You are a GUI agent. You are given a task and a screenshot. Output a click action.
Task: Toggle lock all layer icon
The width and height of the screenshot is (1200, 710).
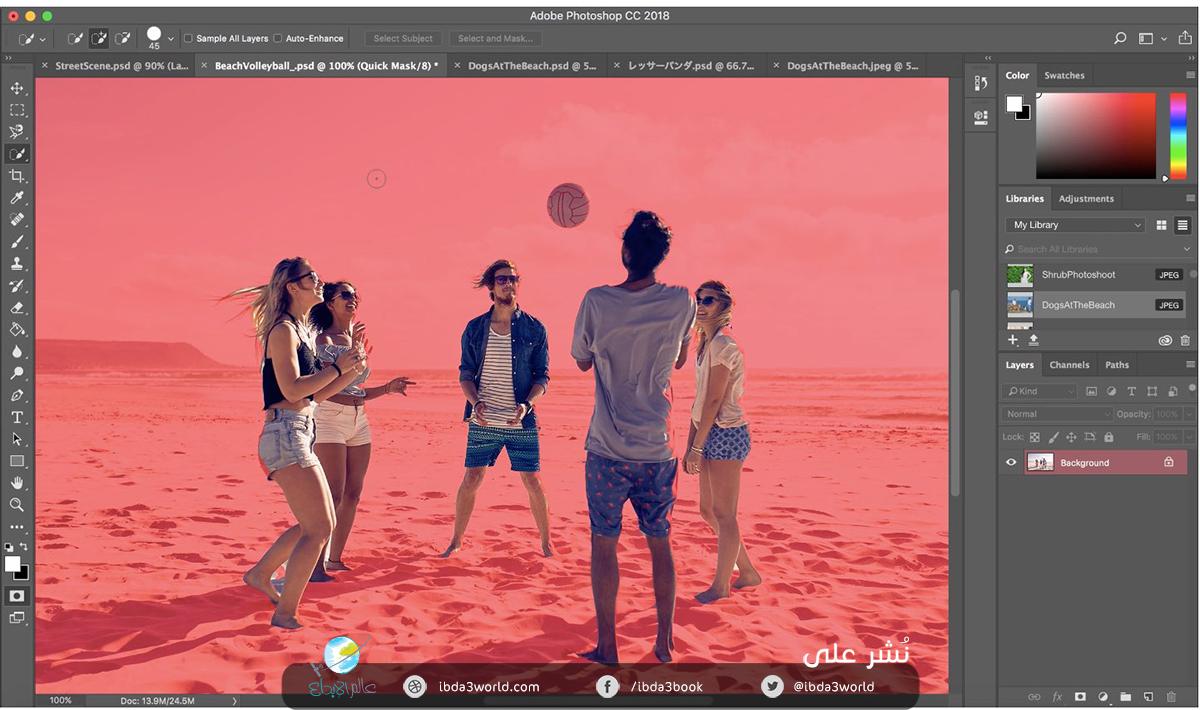tap(1109, 437)
